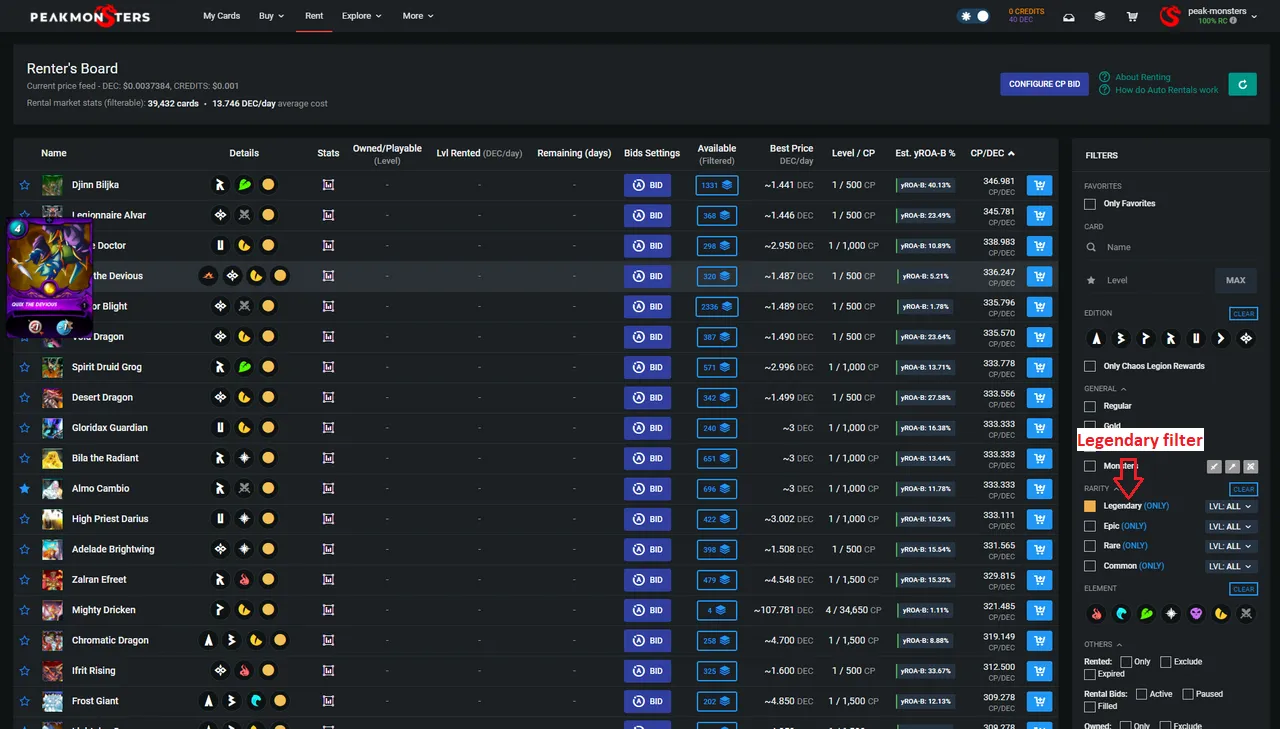Click available cards count for Mighty Dricken
This screenshot has height=729, width=1280.
point(716,610)
